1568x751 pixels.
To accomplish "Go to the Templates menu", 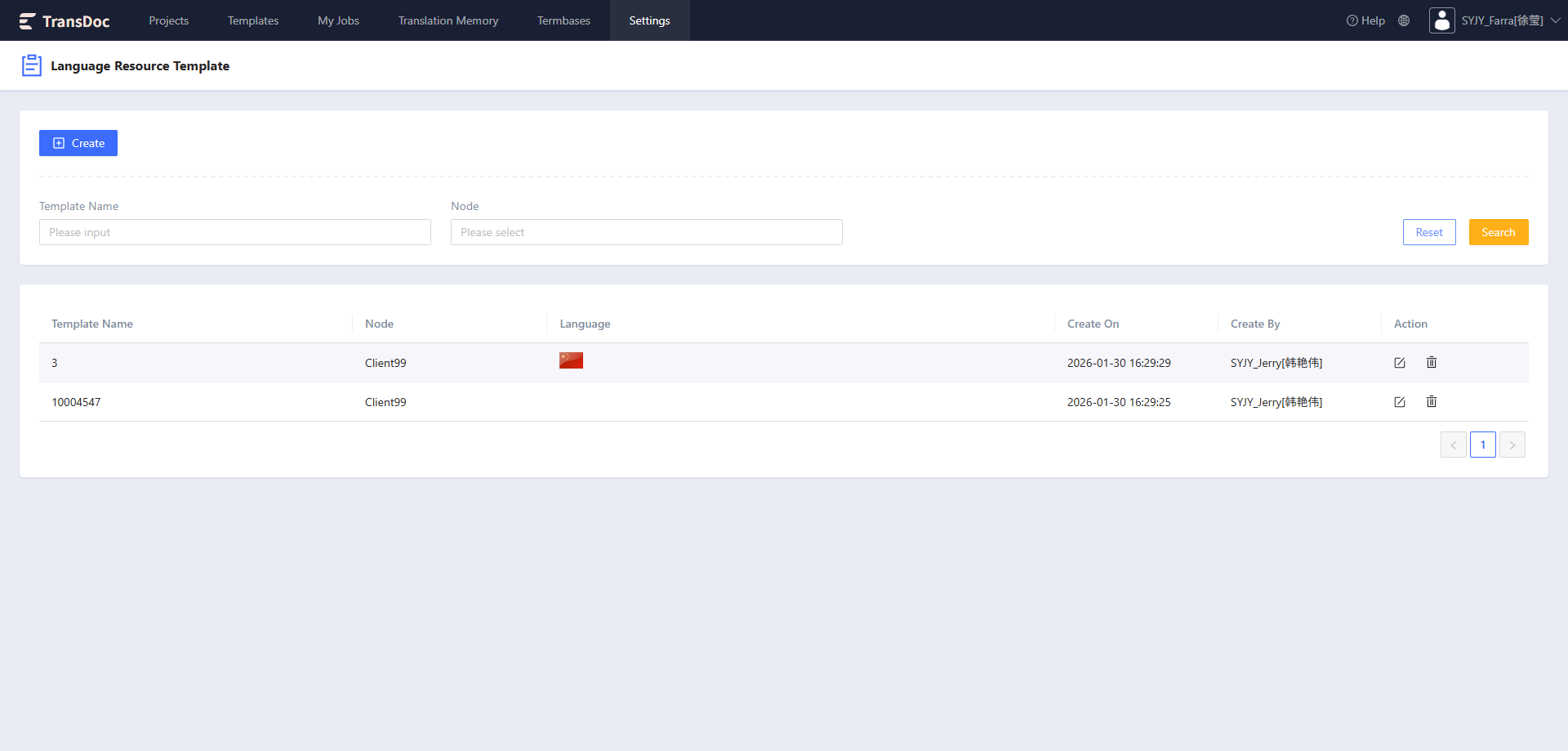I will point(253,20).
